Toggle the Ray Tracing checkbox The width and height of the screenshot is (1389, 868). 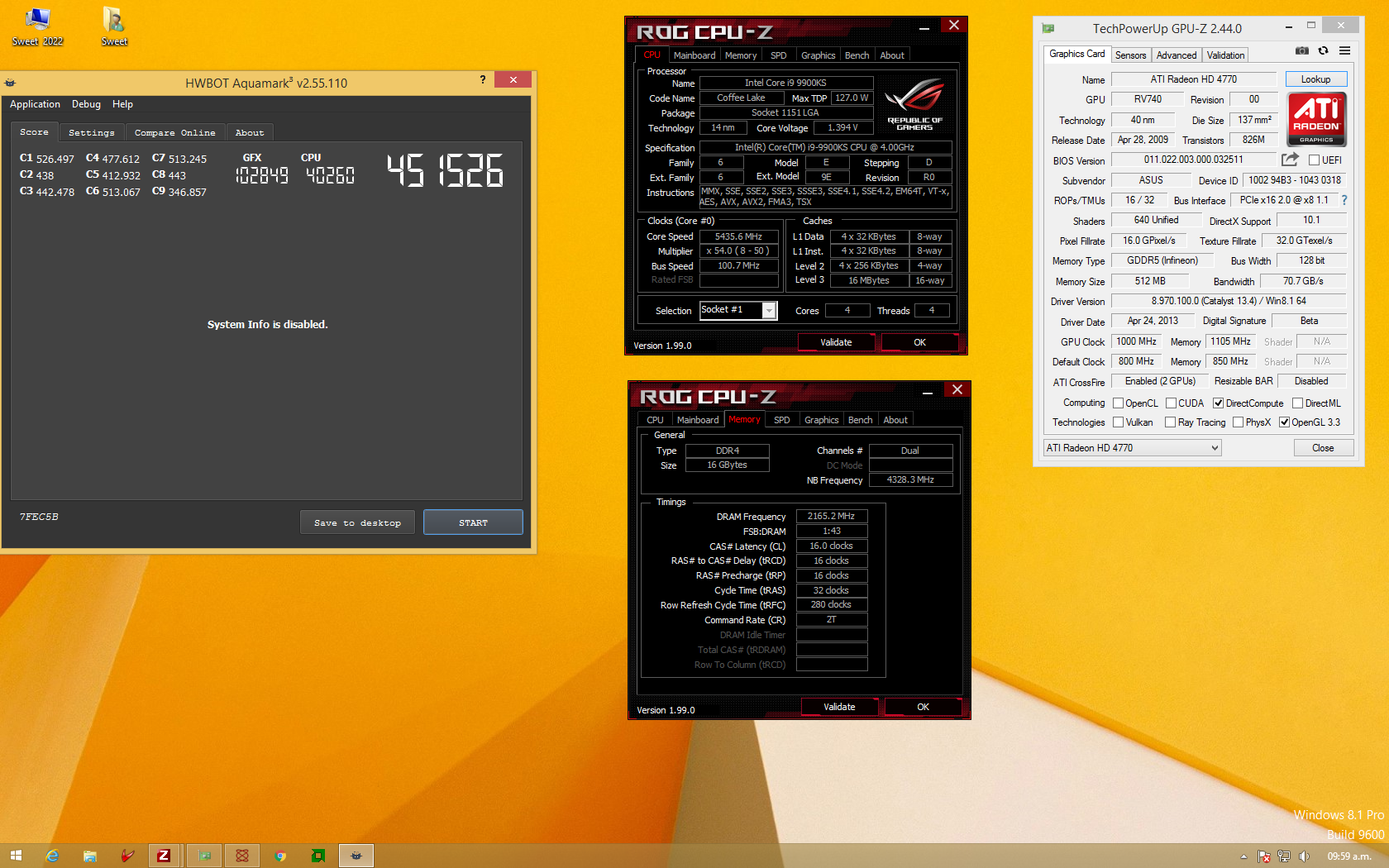[x=1170, y=422]
